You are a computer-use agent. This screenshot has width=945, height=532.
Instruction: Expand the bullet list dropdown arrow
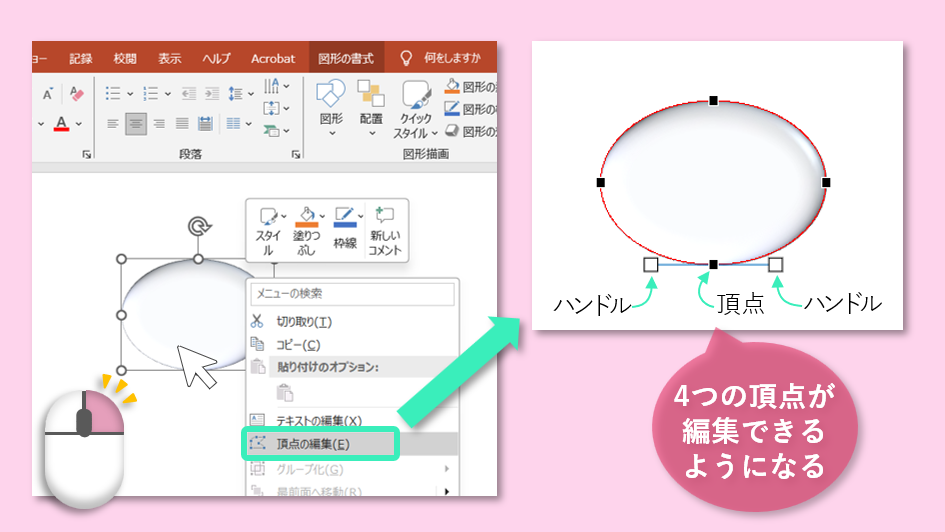coord(130,94)
